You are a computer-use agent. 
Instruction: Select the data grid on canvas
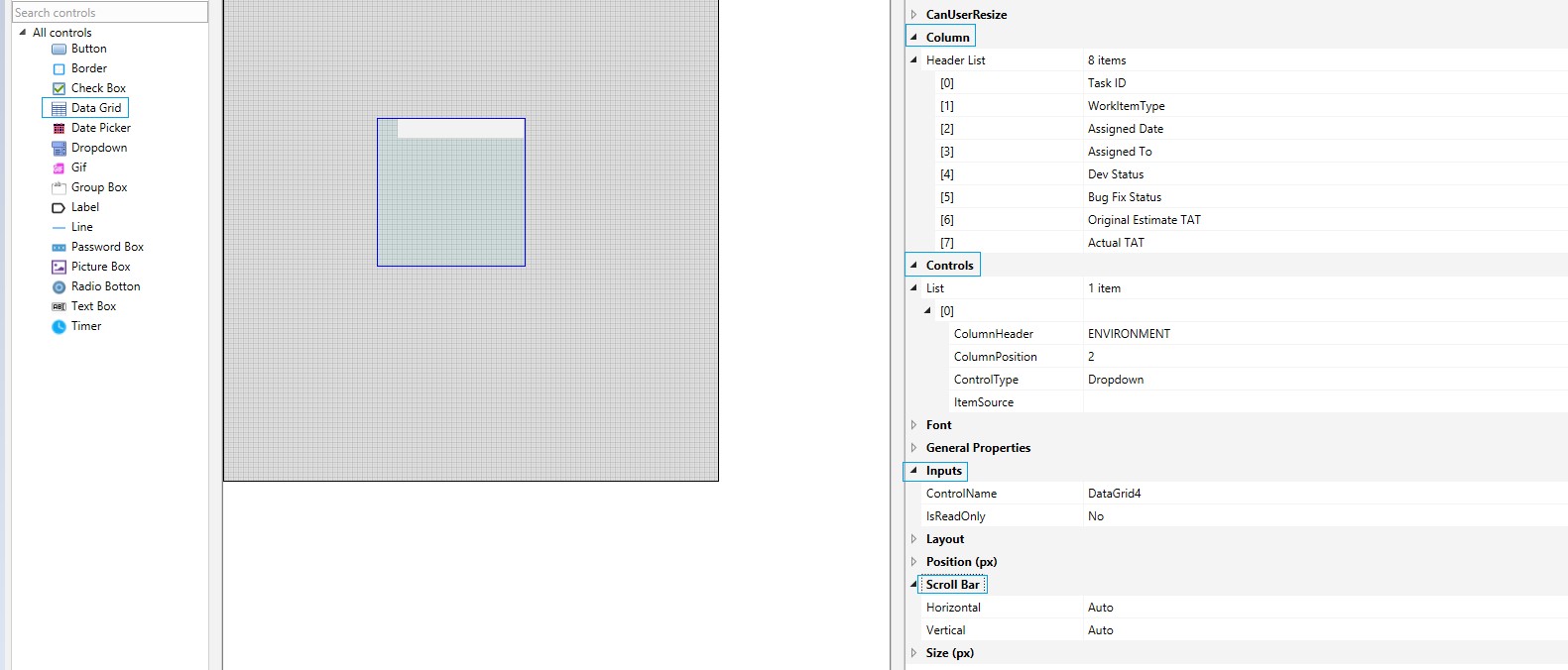pyautogui.click(x=451, y=198)
